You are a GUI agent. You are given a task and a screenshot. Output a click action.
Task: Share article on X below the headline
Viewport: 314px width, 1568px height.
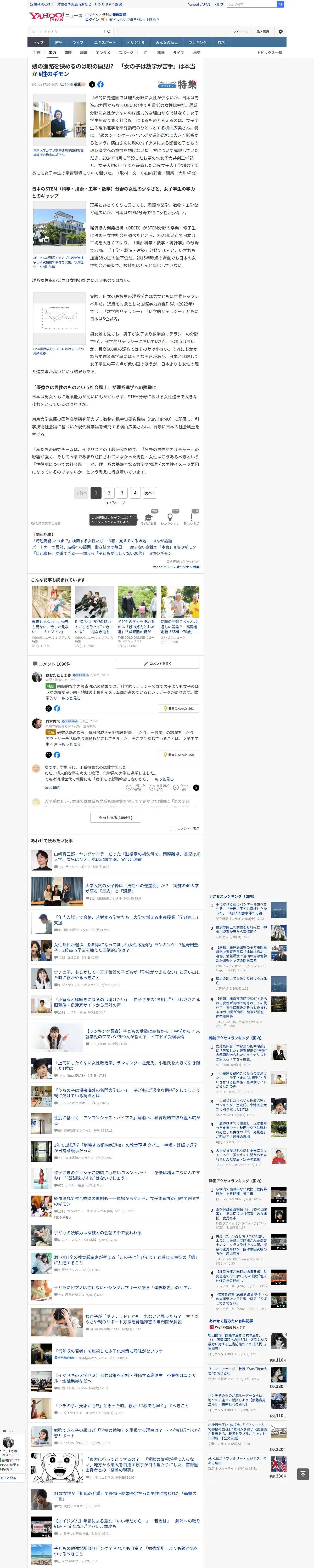tap(92, 85)
